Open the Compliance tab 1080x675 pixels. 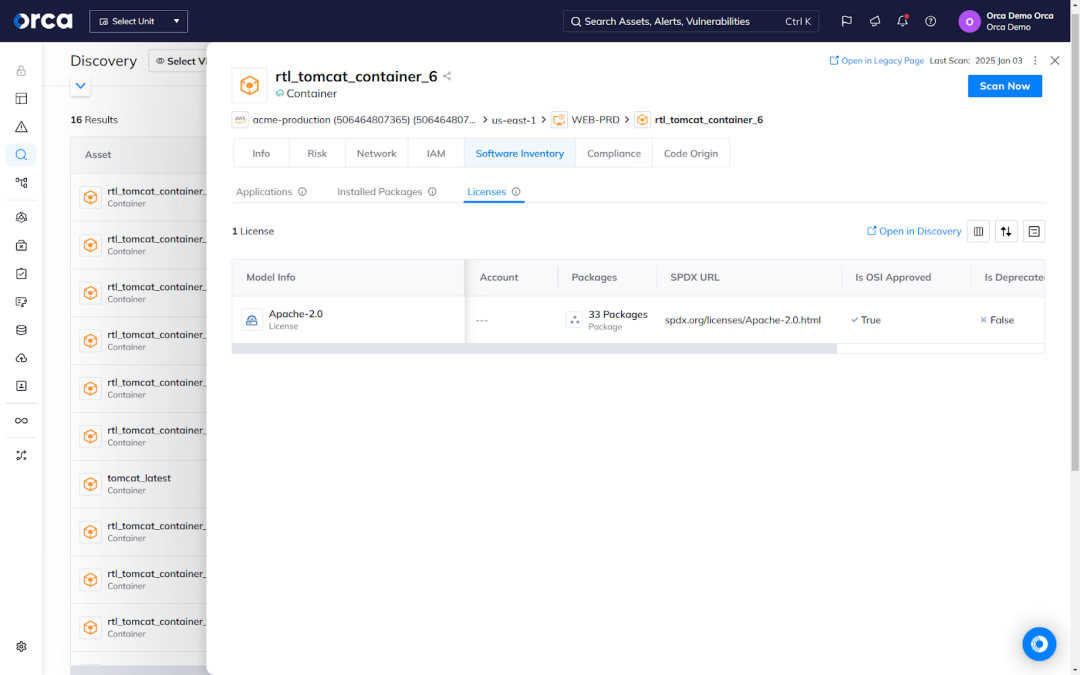click(x=614, y=154)
